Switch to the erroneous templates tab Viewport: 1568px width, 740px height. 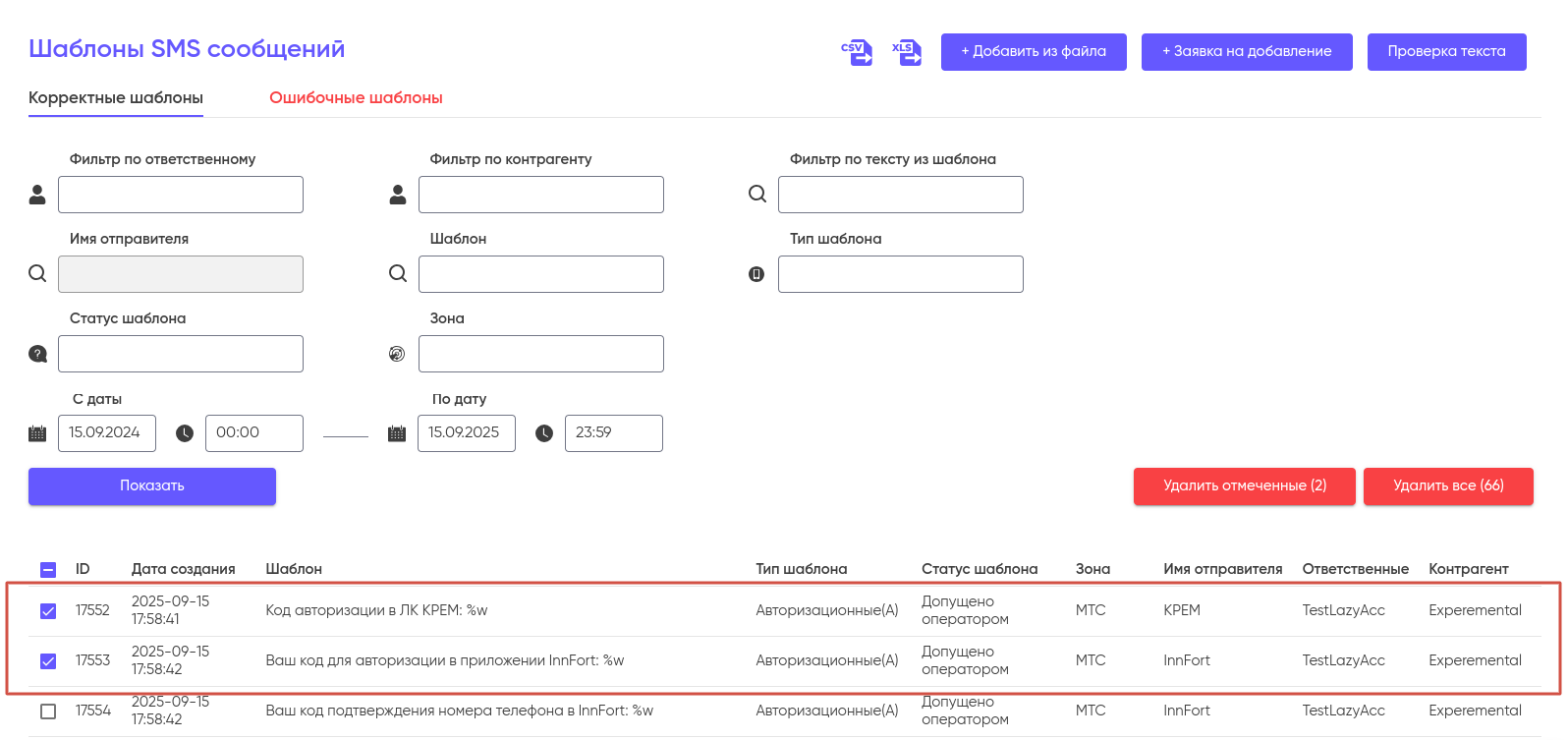click(356, 98)
